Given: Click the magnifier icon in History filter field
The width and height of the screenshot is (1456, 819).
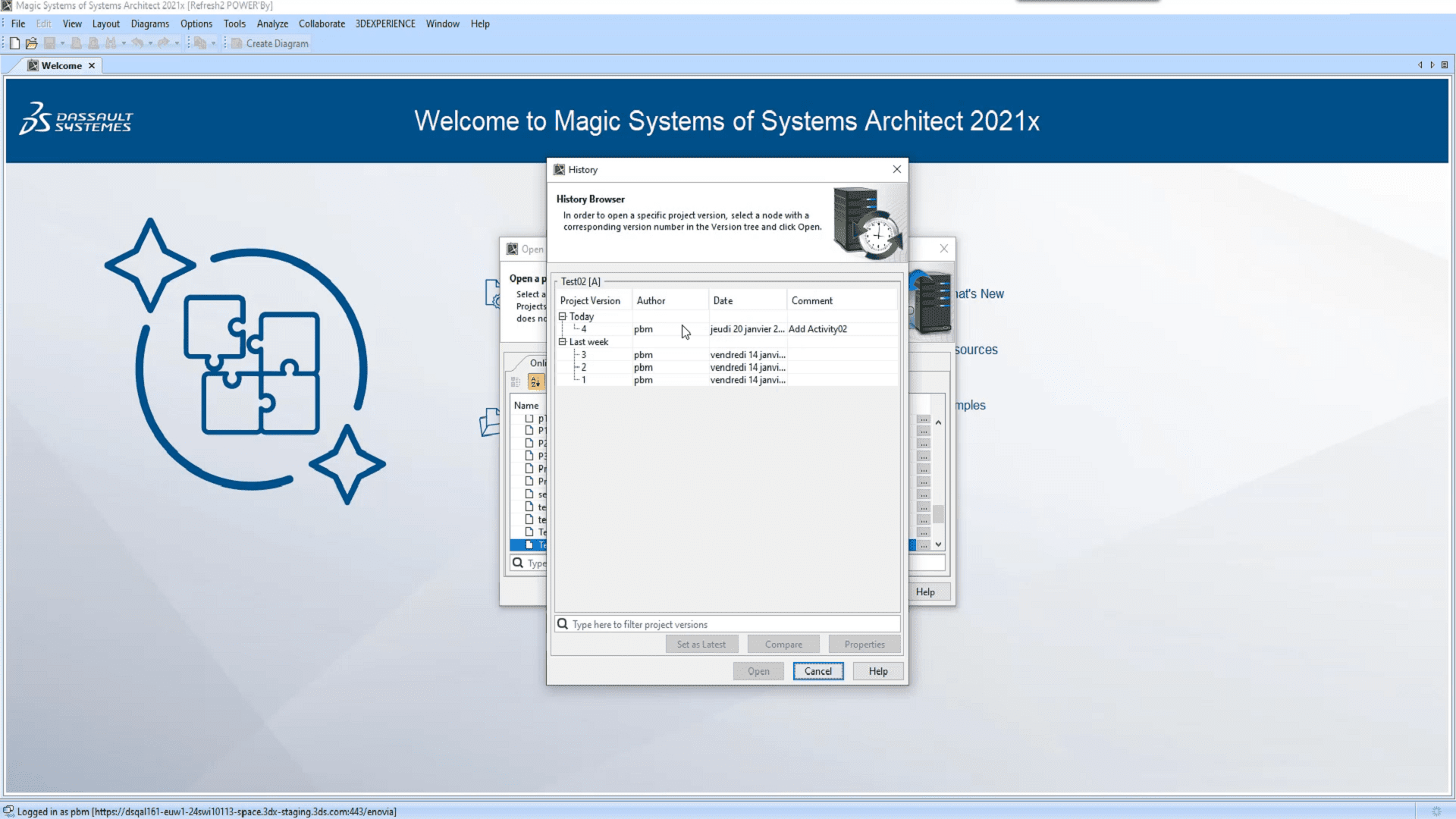Looking at the screenshot, I should (563, 624).
